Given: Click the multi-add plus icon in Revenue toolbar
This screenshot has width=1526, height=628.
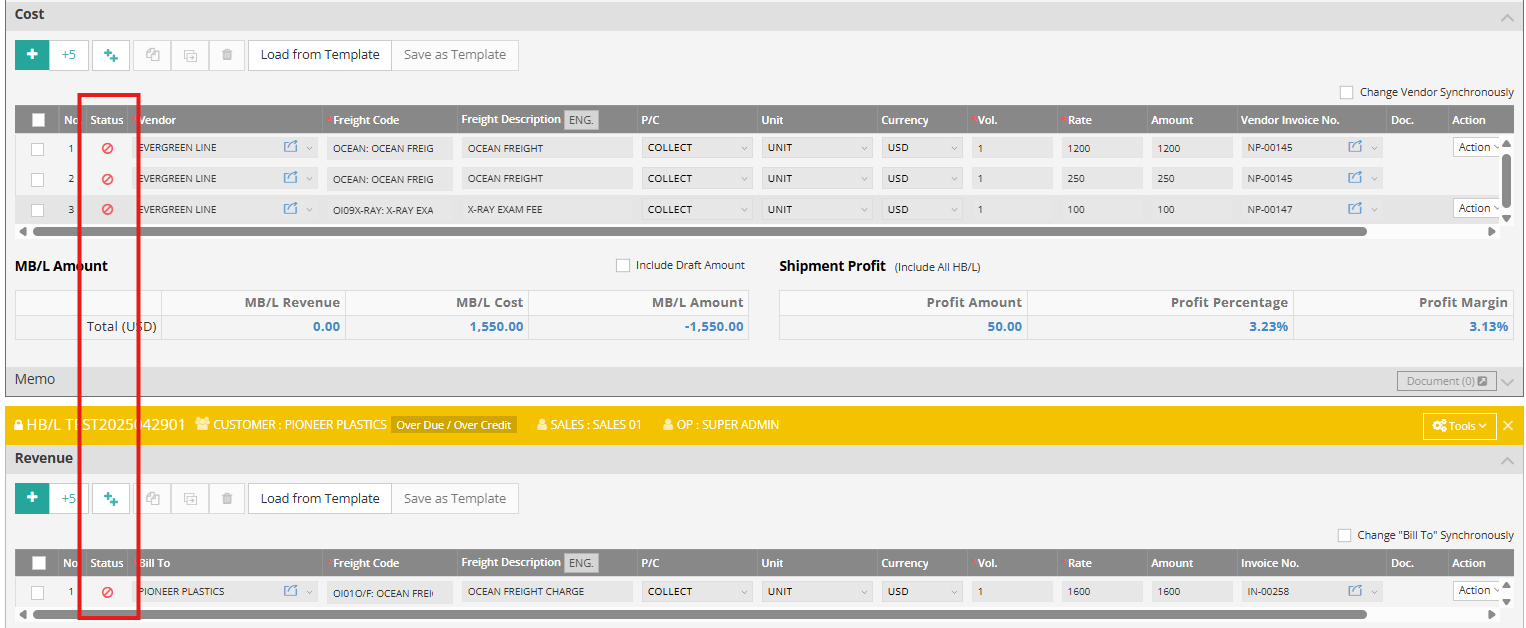Looking at the screenshot, I should (111, 499).
